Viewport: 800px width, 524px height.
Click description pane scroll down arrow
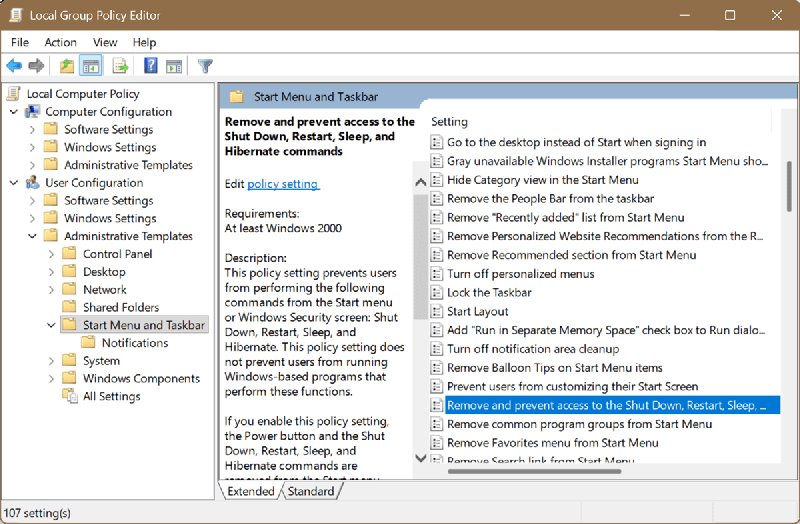pyautogui.click(x=420, y=458)
